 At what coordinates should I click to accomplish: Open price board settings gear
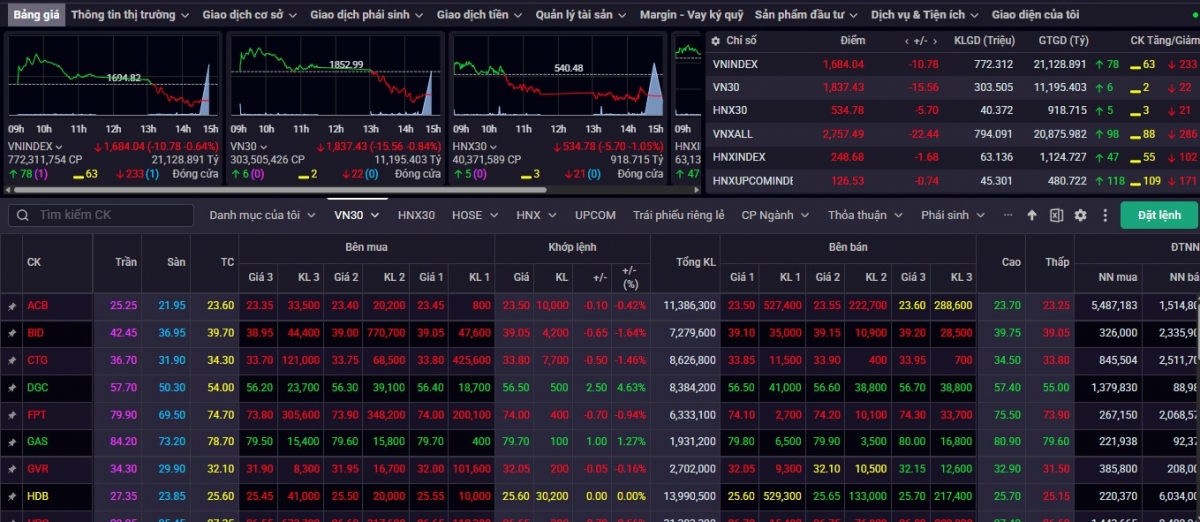click(1080, 215)
